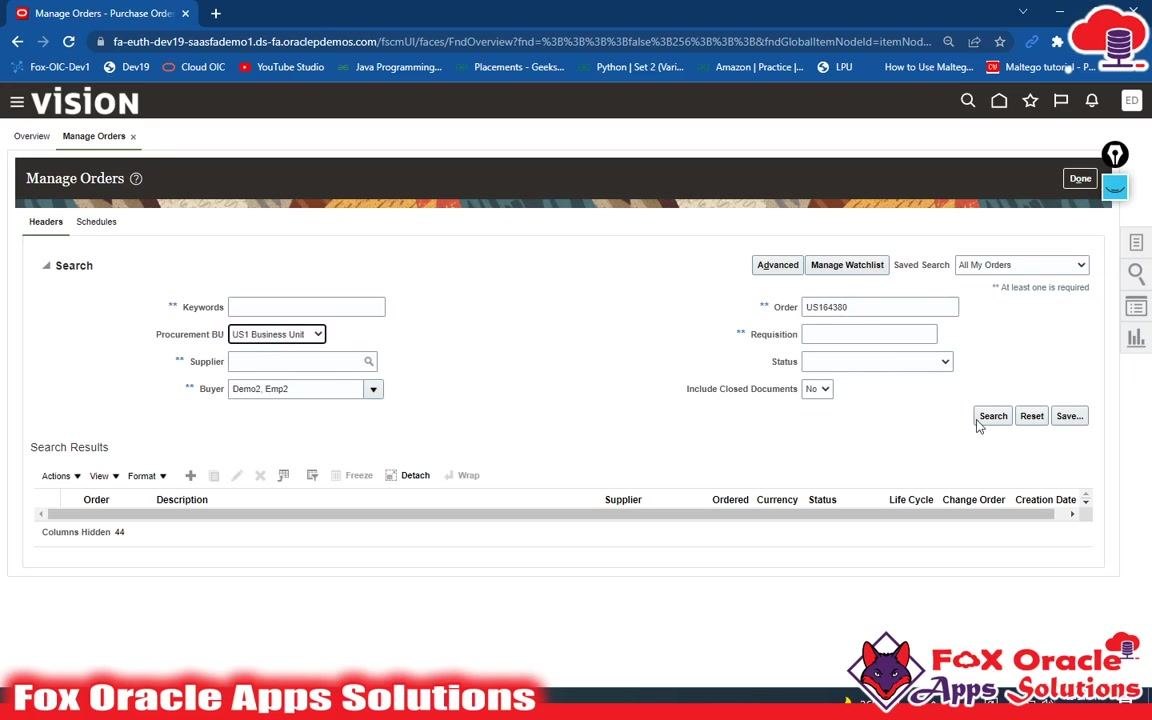This screenshot has width=1152, height=720.
Task: Open YouTube Studio bookmark
Action: [x=281, y=67]
